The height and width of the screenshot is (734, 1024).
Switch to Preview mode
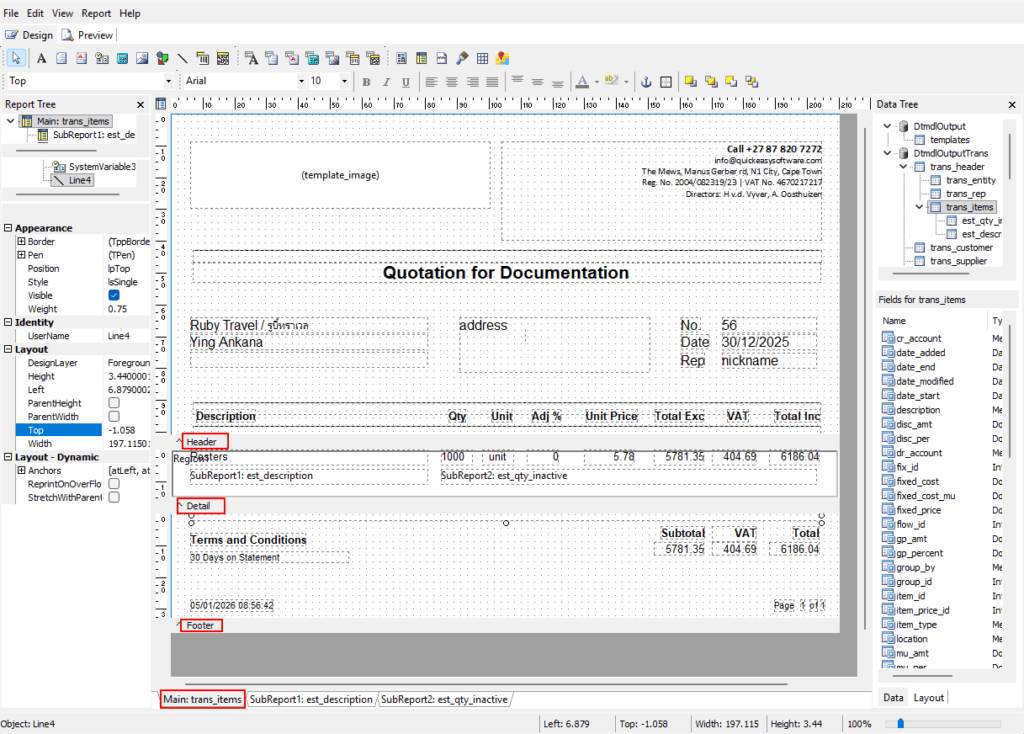[x=88, y=35]
